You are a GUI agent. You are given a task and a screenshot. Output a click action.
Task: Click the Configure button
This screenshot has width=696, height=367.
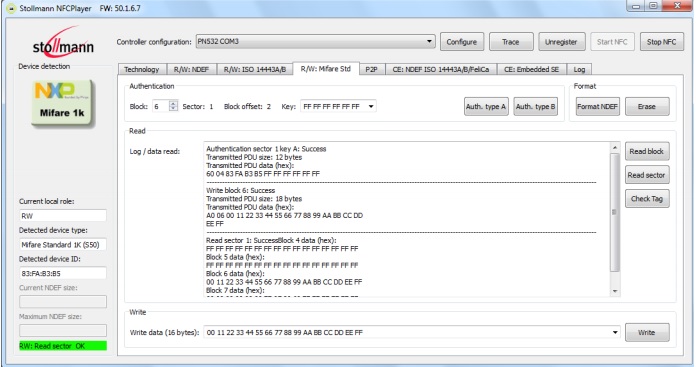462,42
